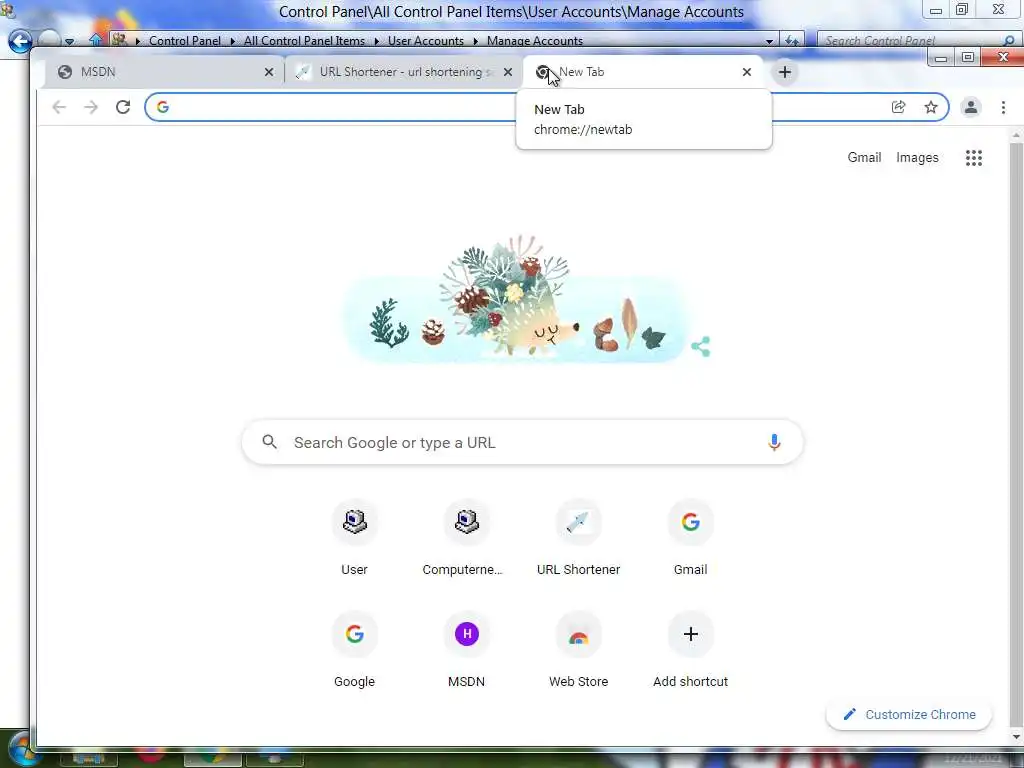
Task: Click User Accounts breadcrumb in Control Panel
Action: click(426, 40)
